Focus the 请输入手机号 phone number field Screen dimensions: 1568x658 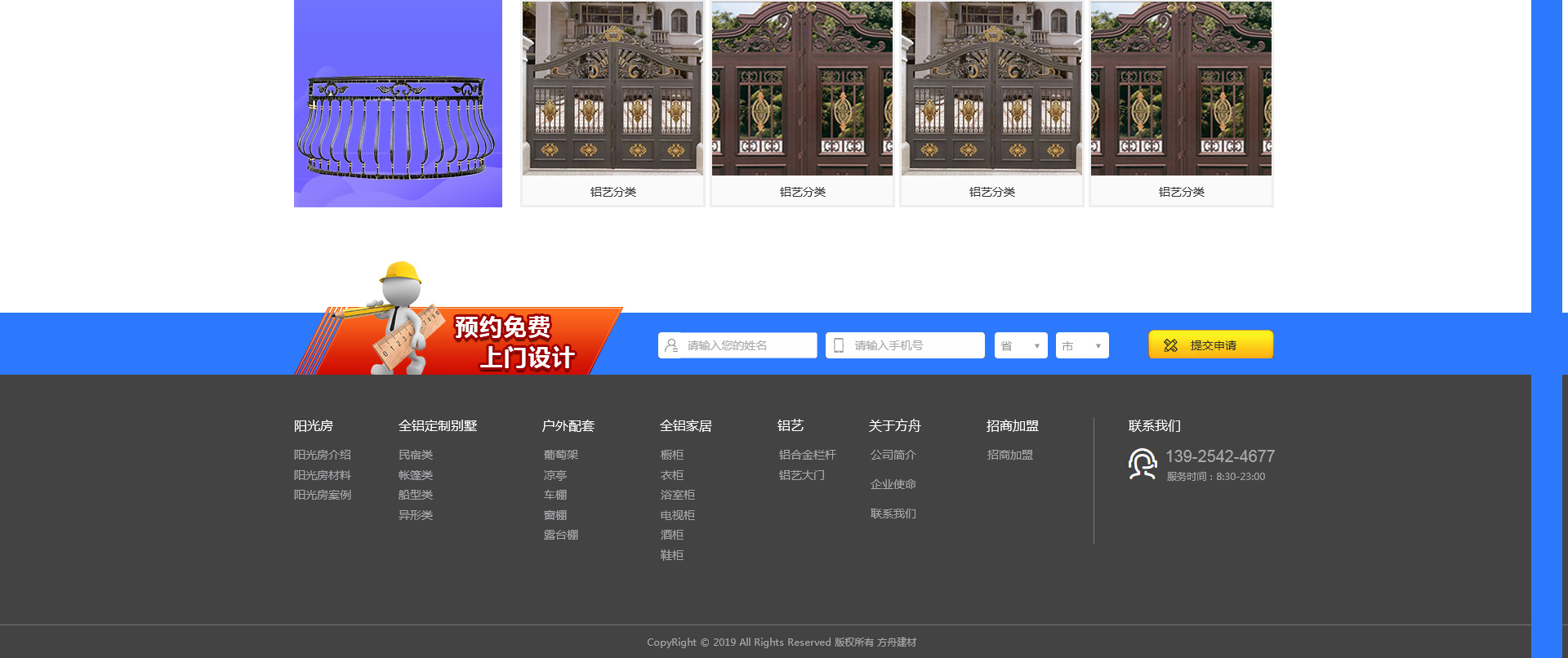915,345
